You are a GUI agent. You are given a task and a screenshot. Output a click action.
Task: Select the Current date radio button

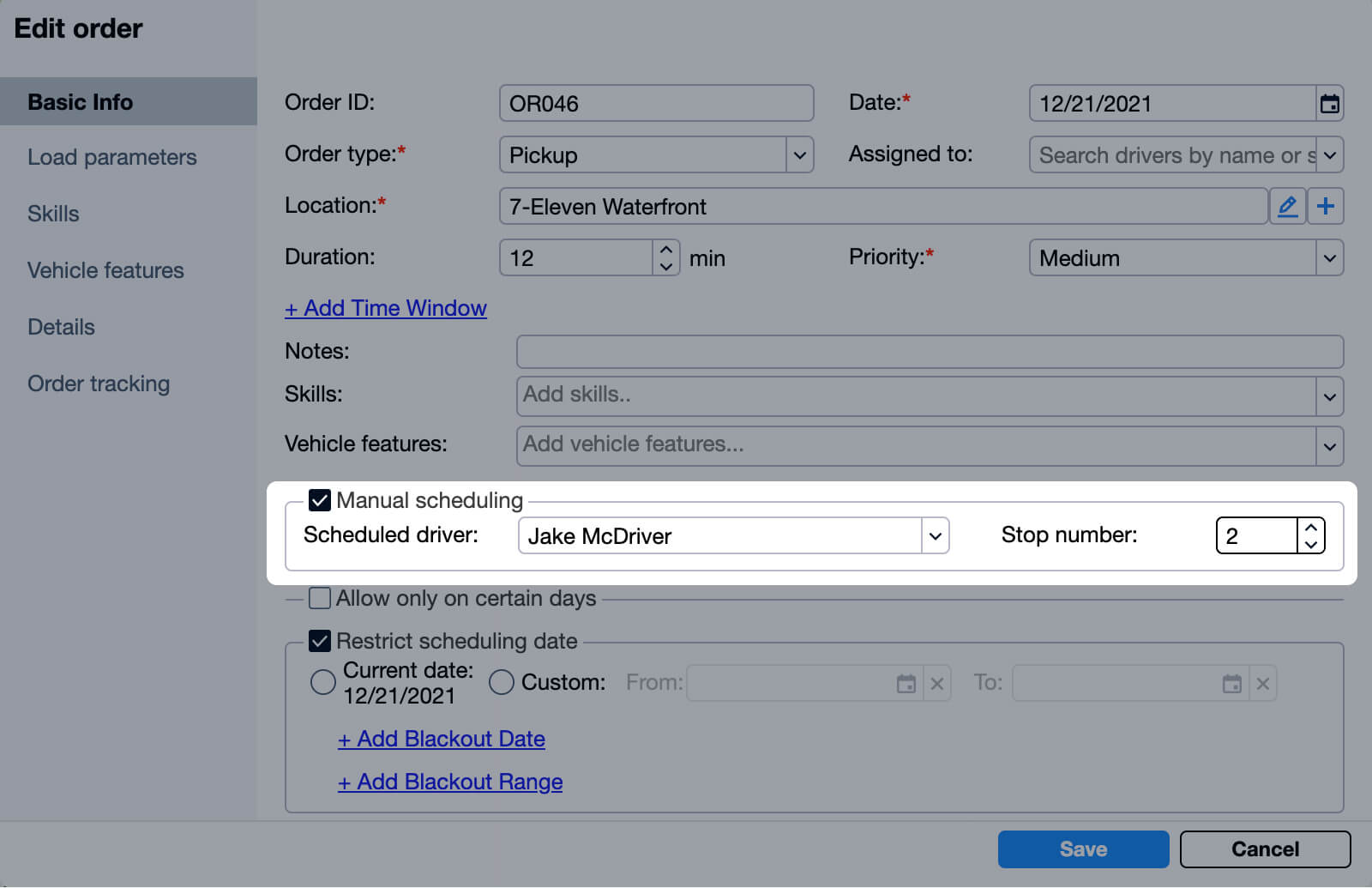click(323, 683)
